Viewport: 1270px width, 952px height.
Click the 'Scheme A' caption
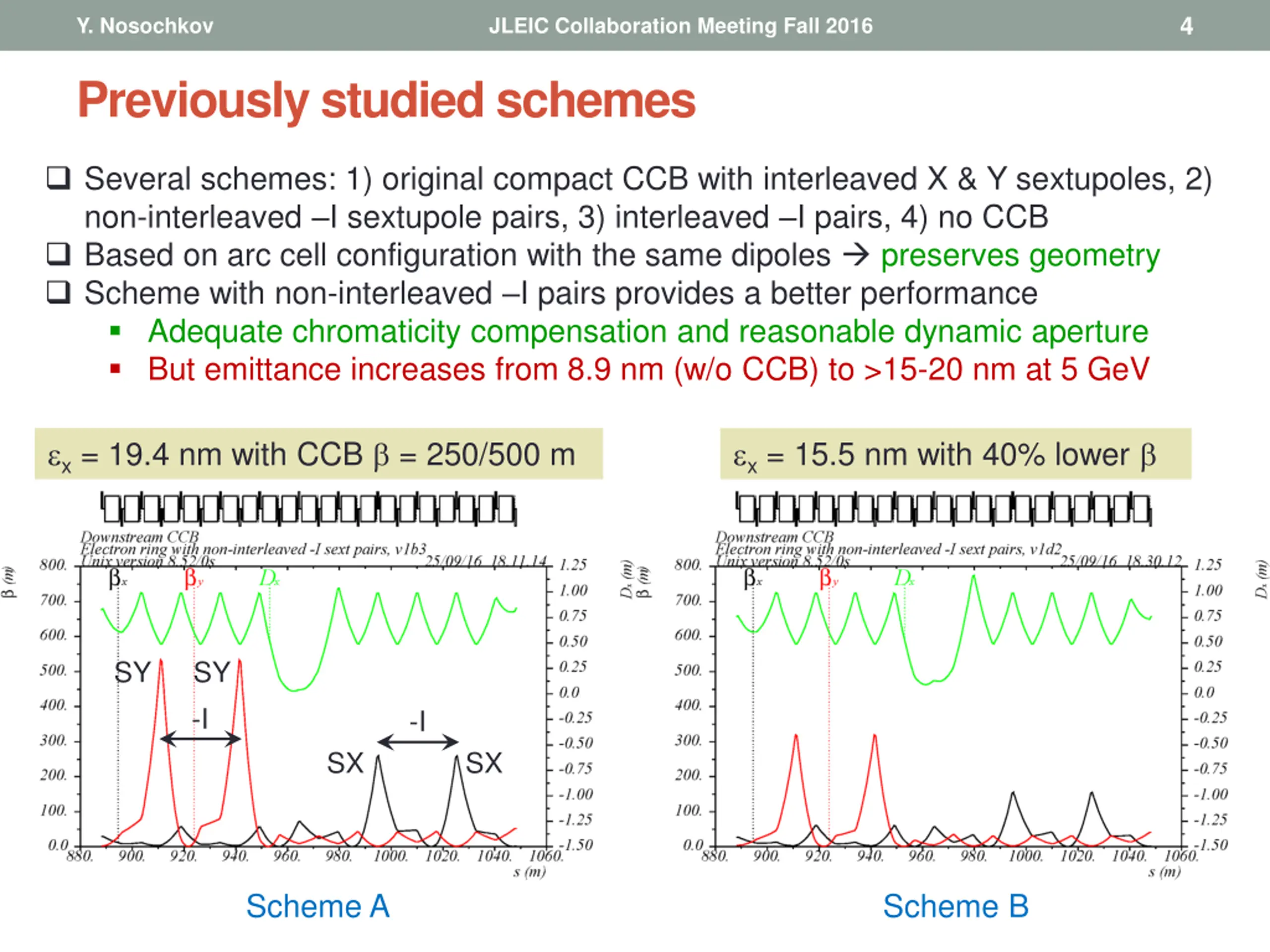point(318,907)
